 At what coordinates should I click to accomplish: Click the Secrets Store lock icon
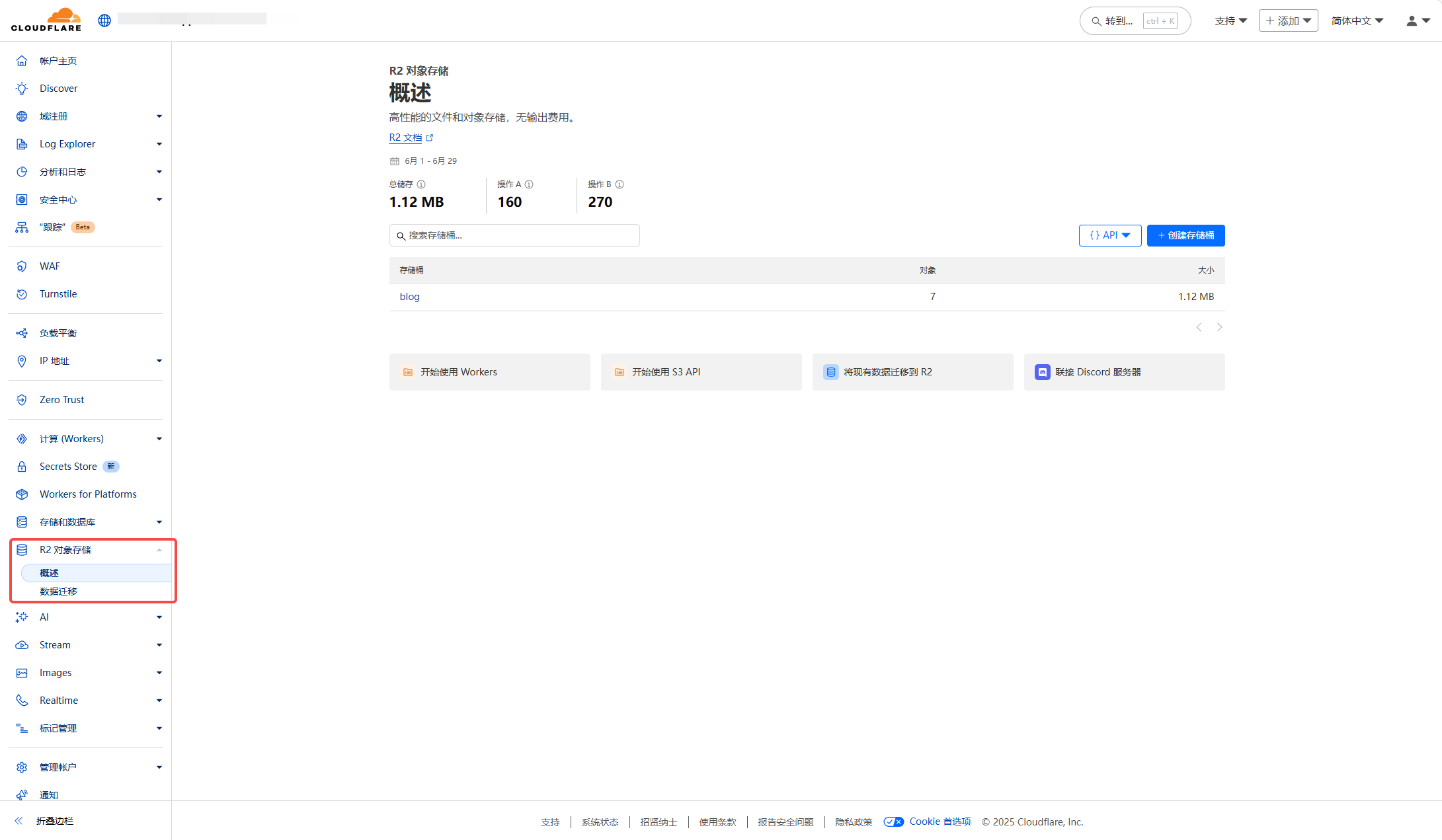(x=22, y=466)
